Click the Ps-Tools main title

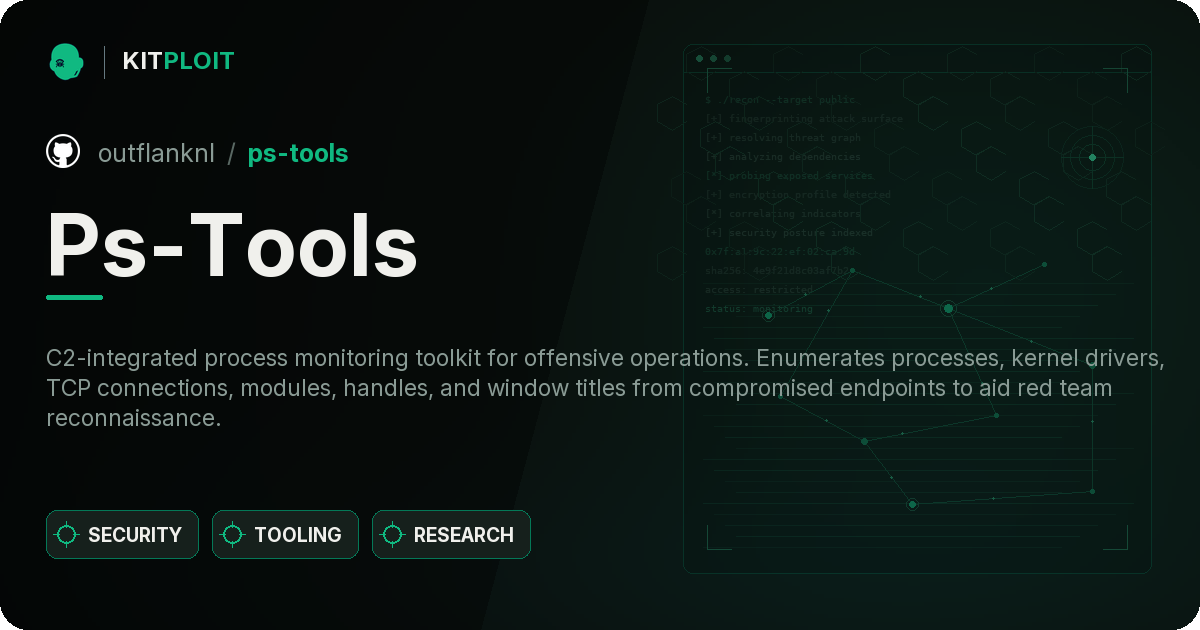coord(232,245)
